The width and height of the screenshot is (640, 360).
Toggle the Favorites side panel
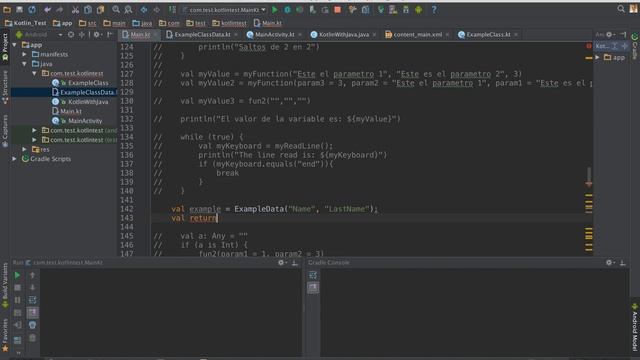tap(5, 336)
